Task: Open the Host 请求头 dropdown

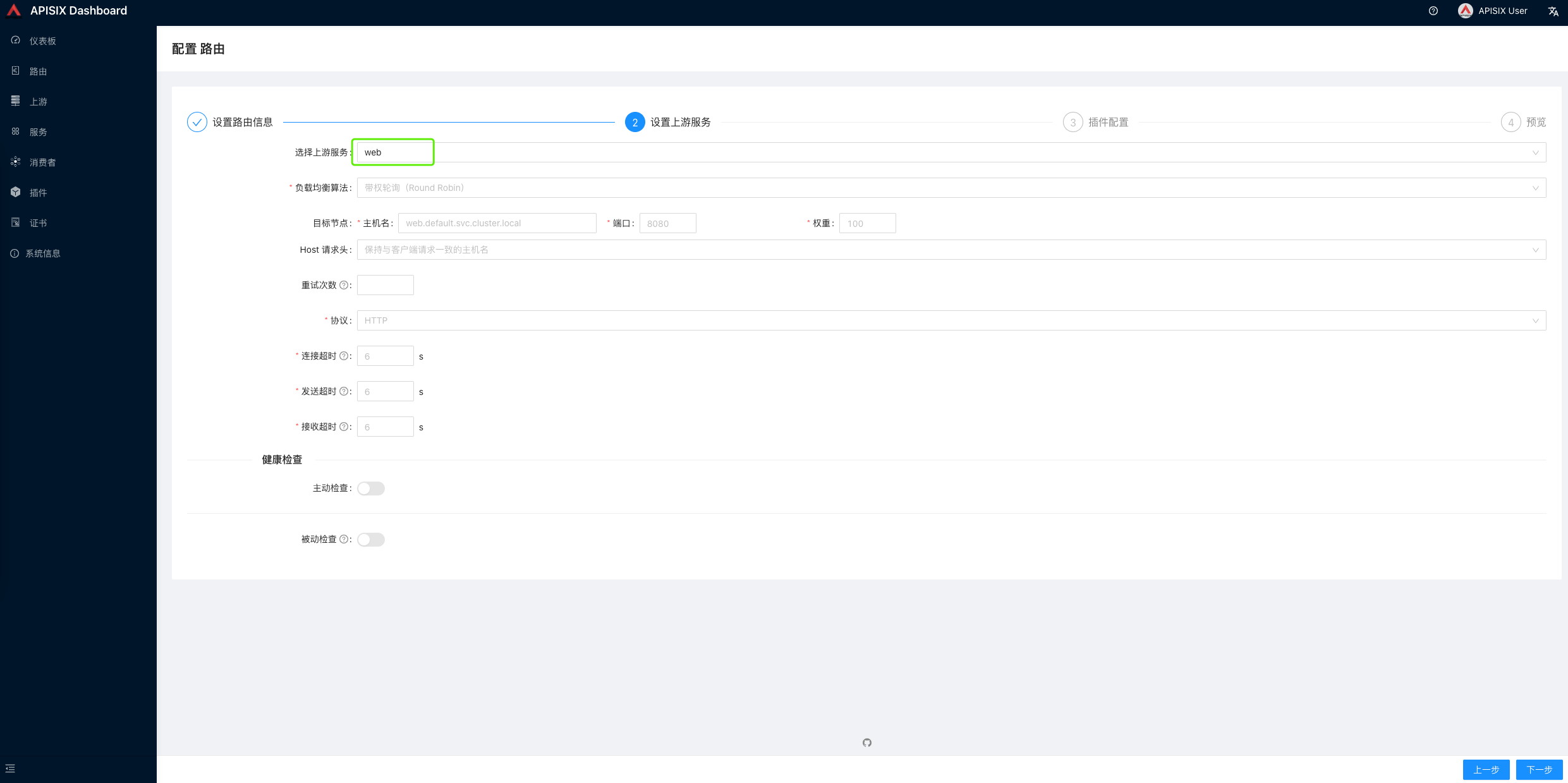Action: tap(951, 250)
